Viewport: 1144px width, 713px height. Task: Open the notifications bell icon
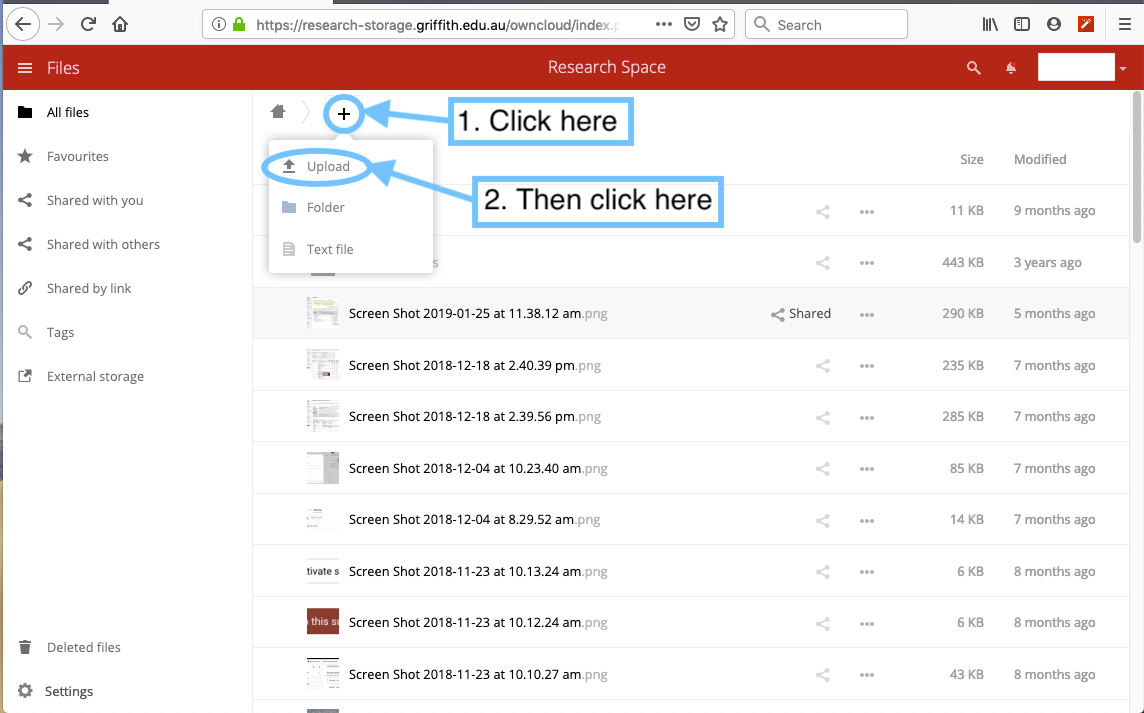1011,68
